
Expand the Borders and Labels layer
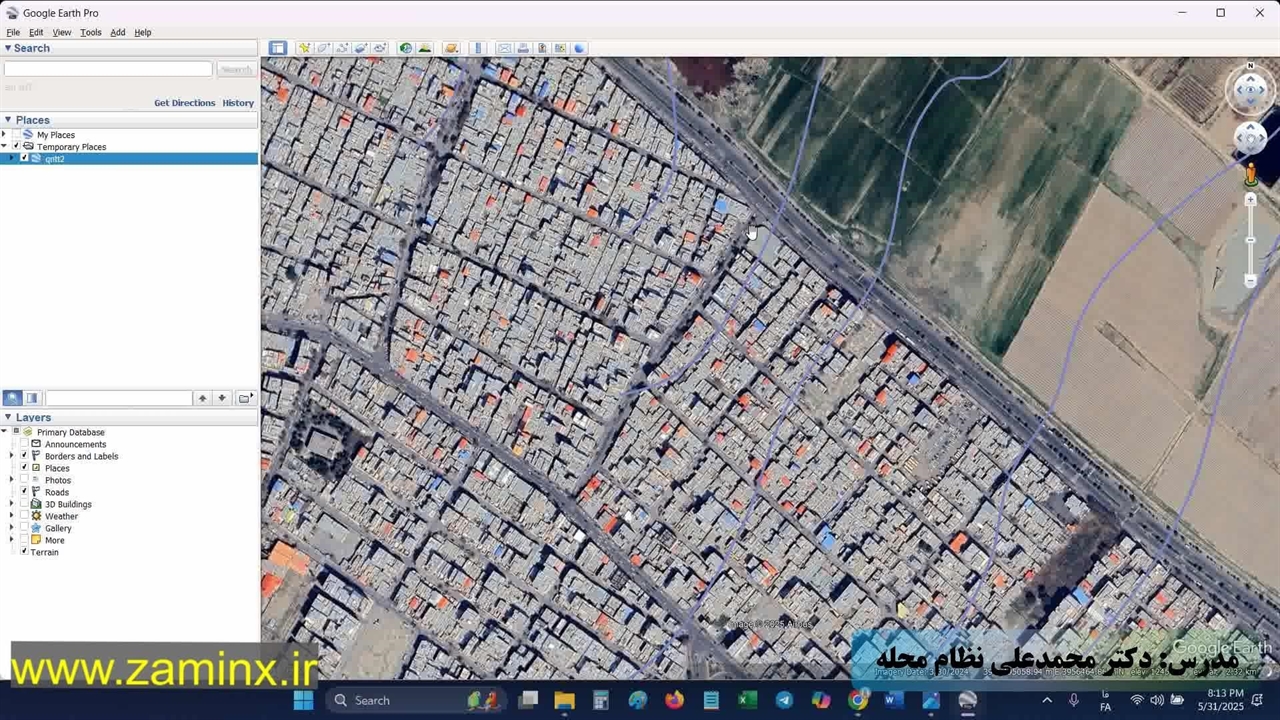click(x=12, y=456)
